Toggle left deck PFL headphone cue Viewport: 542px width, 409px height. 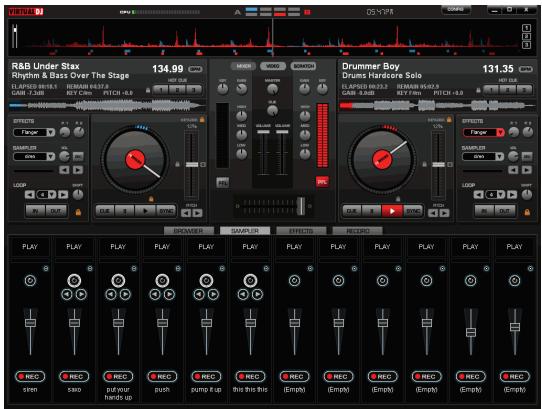click(x=223, y=183)
